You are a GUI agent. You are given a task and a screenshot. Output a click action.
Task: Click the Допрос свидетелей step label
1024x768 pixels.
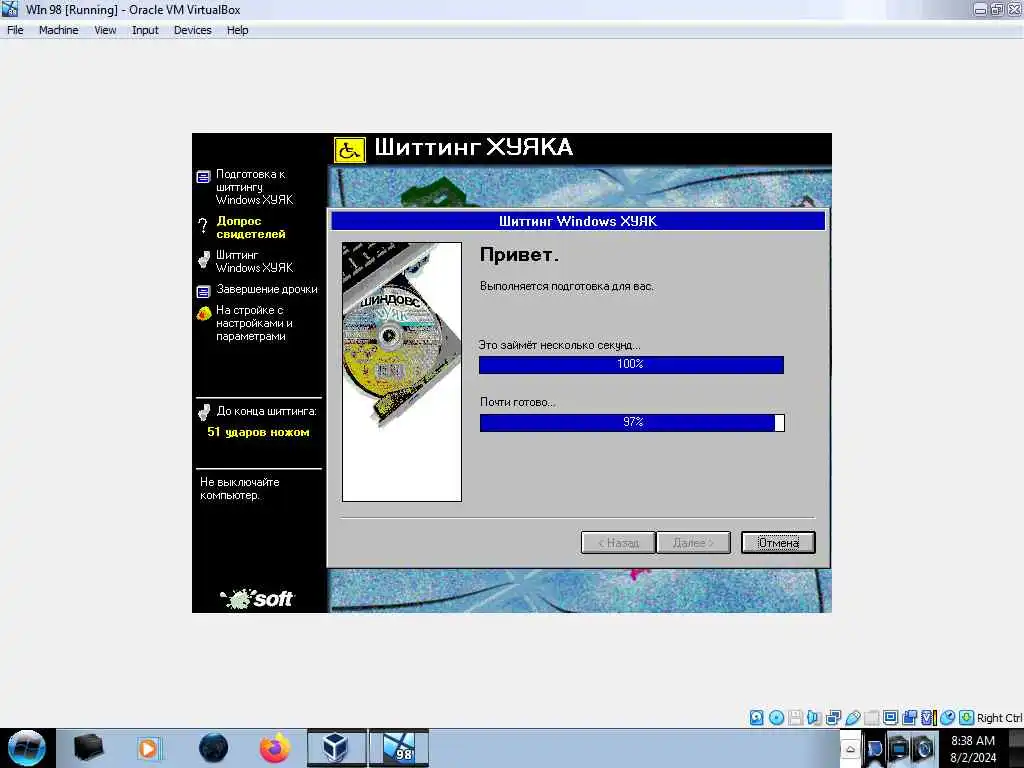(x=251, y=227)
